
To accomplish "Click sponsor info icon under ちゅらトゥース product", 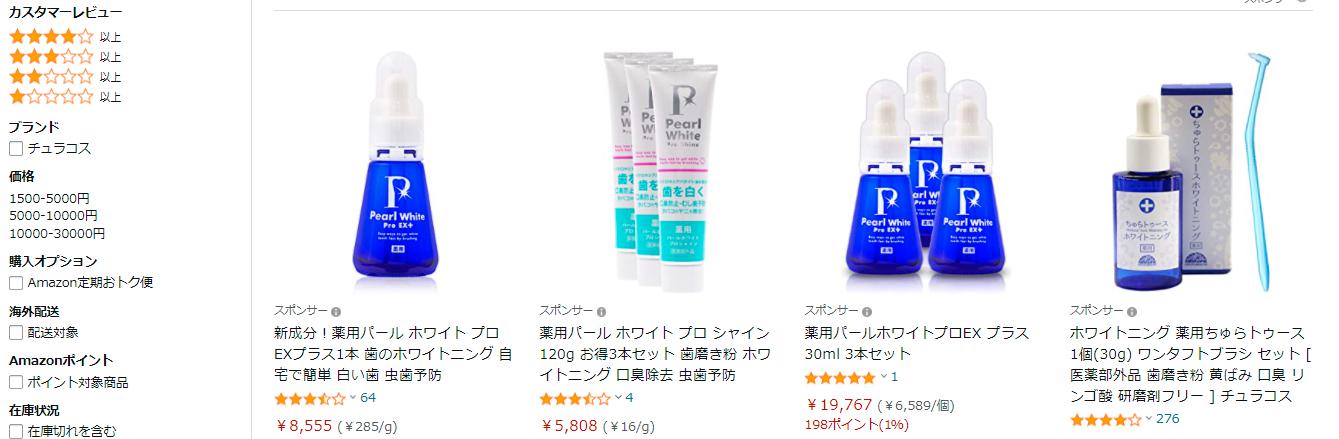I will pos(1132,311).
